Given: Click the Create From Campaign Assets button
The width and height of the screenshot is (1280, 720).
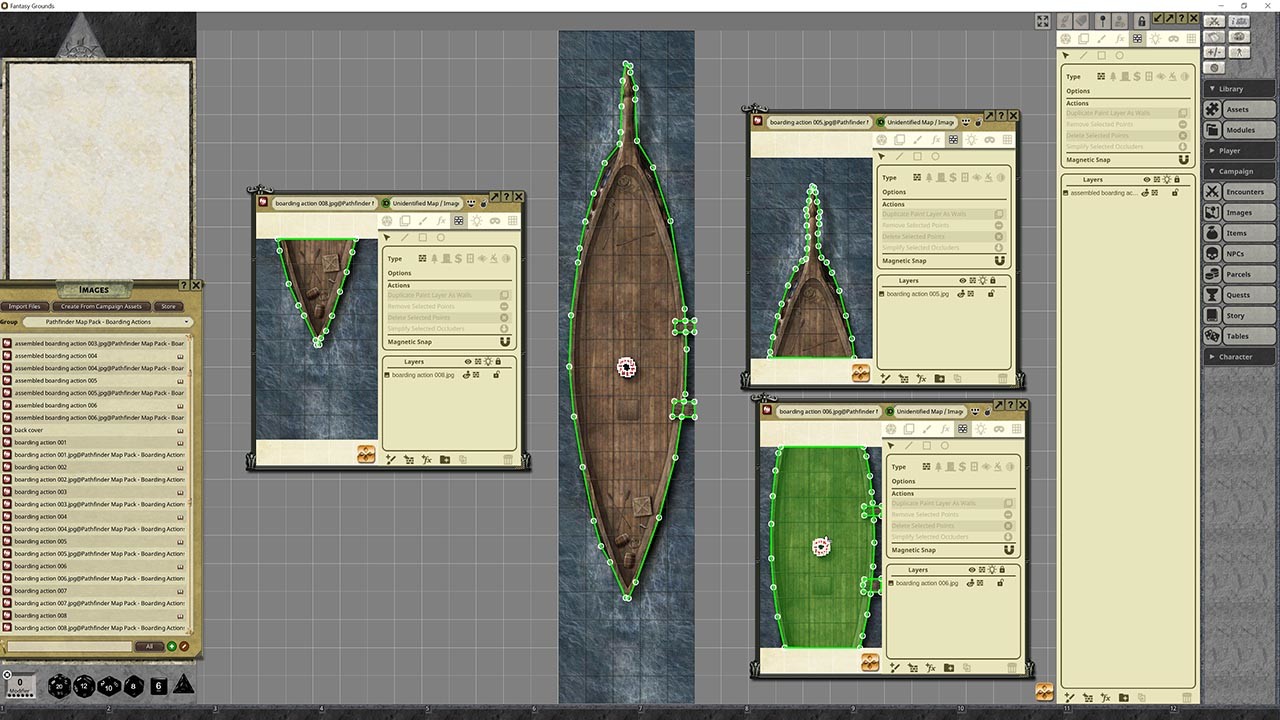Looking at the screenshot, I should [x=100, y=306].
